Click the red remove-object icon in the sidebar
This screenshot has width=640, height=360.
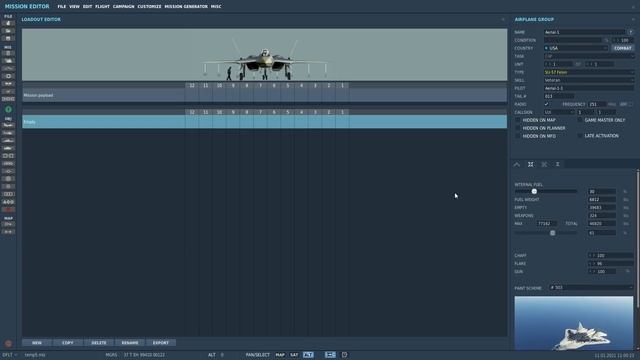tap(8, 210)
